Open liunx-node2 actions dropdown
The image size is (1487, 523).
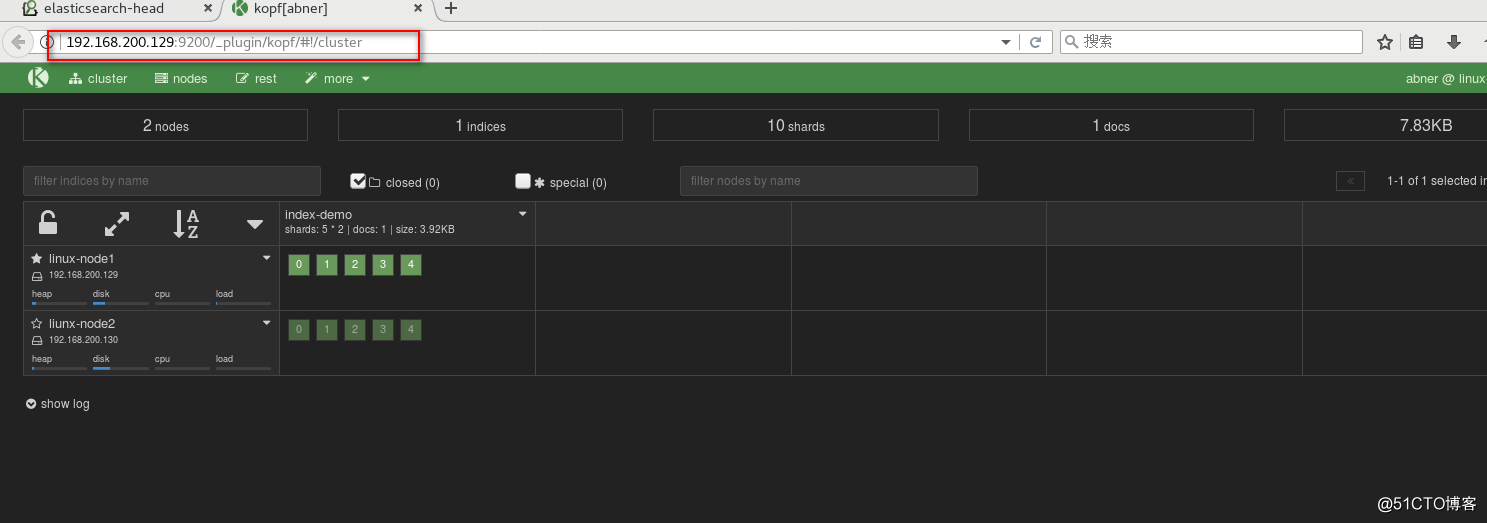pos(267,323)
